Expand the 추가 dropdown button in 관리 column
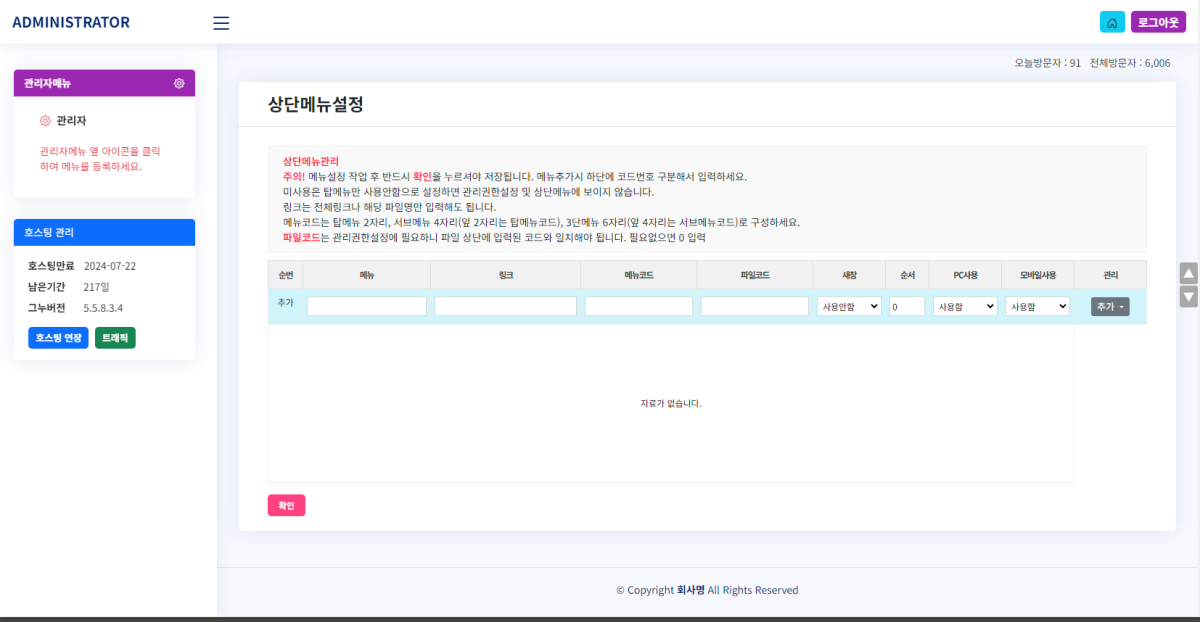The image size is (1200, 622). coord(1110,307)
